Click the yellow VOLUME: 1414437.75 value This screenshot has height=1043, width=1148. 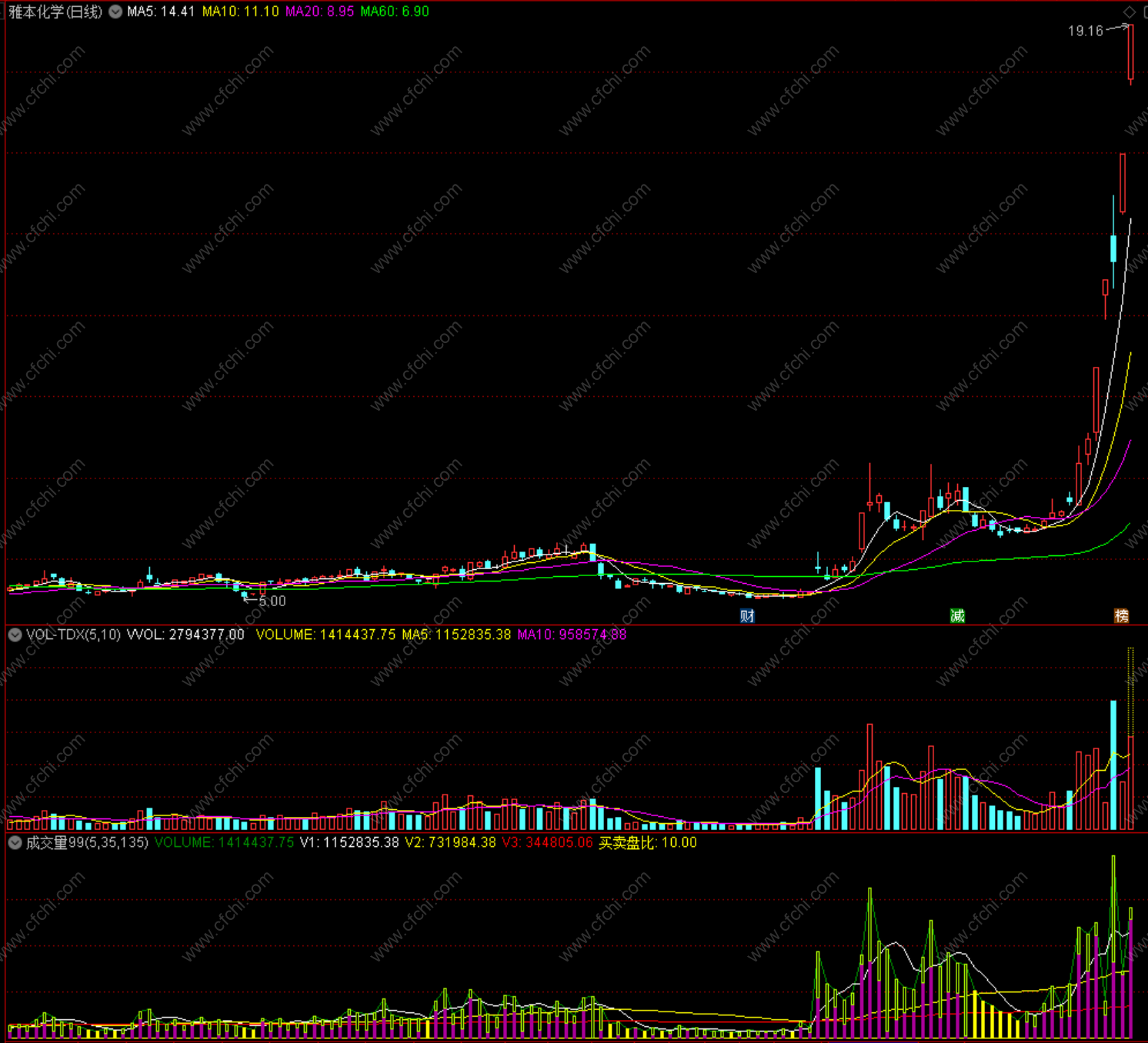(x=325, y=635)
